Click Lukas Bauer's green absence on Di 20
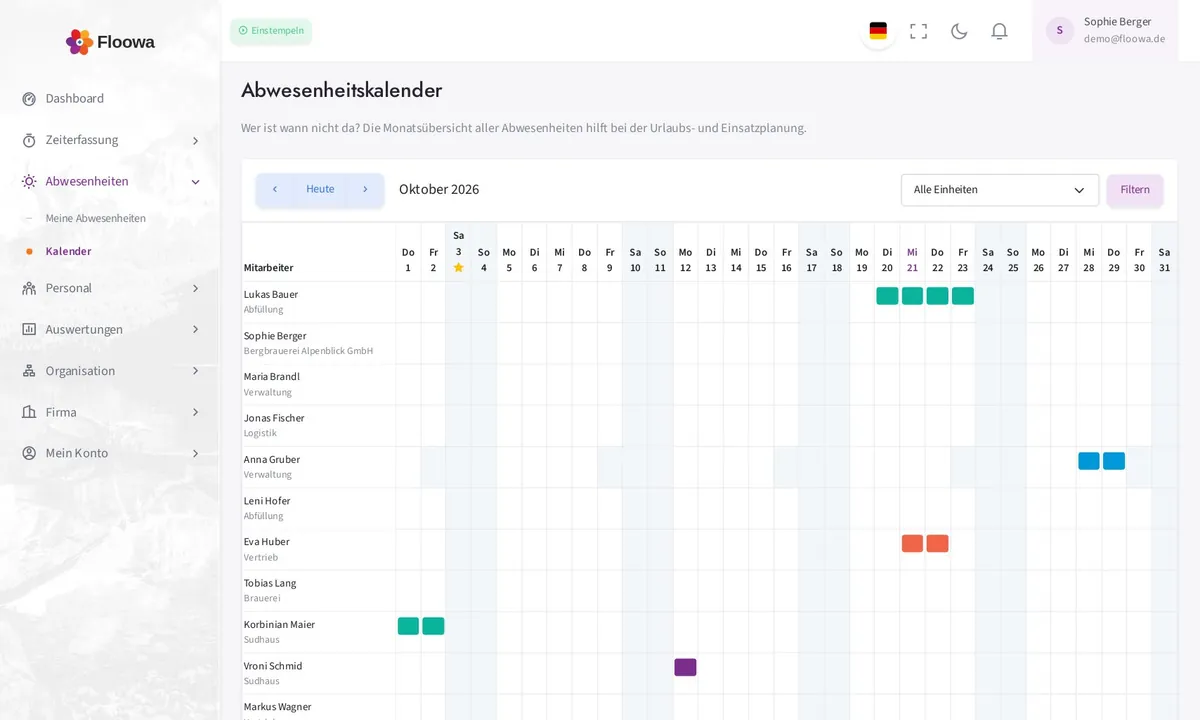Screen dimensions: 1200x720 887,296
